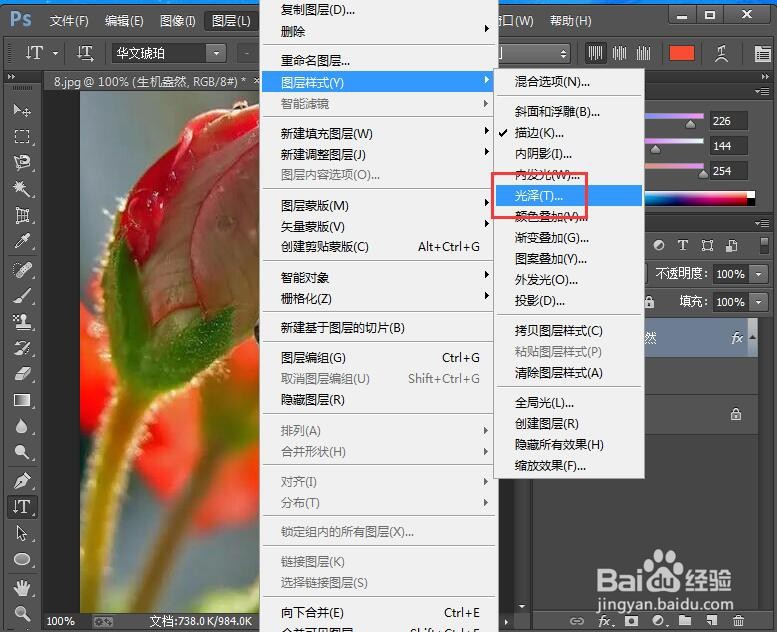
Task: Select the Path Selection tool
Action: point(21,533)
